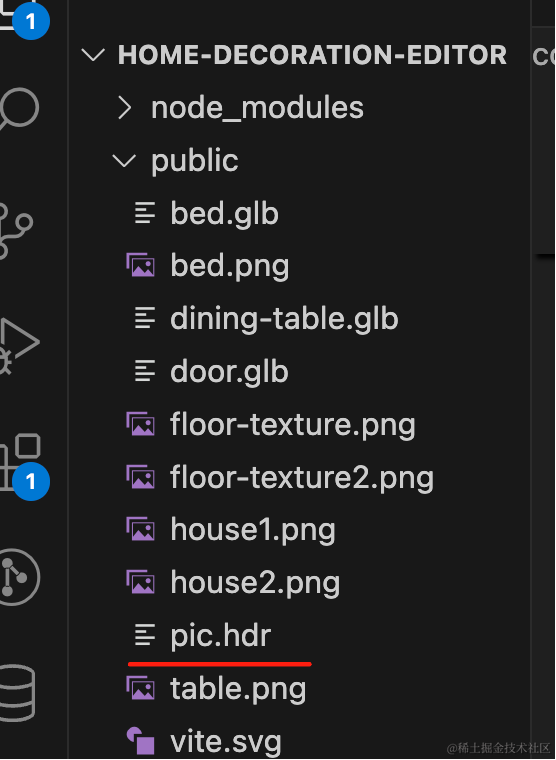
Task: Expand the node_modules folder
Action: point(257,108)
